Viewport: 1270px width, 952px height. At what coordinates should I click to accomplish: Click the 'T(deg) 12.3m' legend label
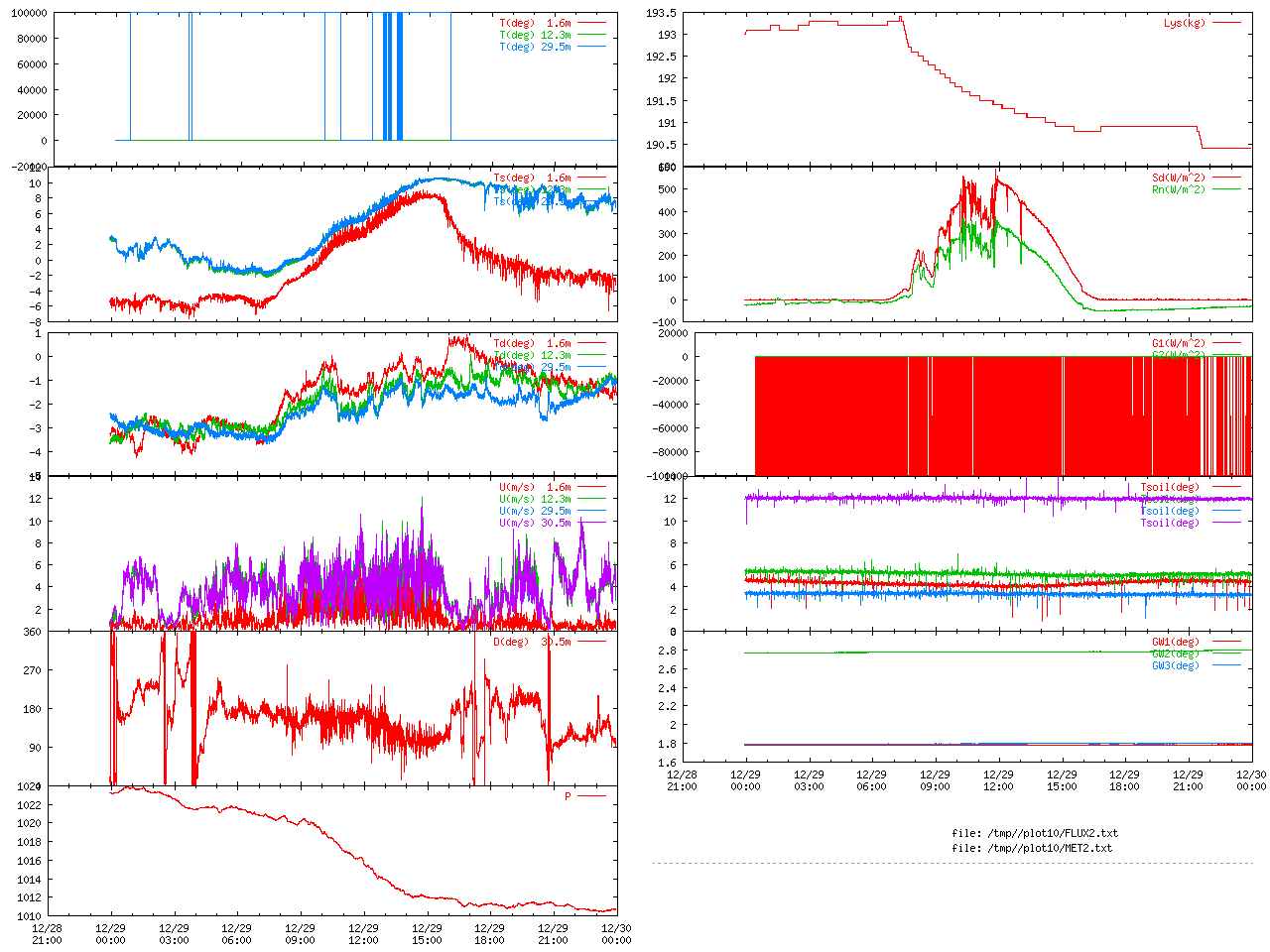(535, 35)
